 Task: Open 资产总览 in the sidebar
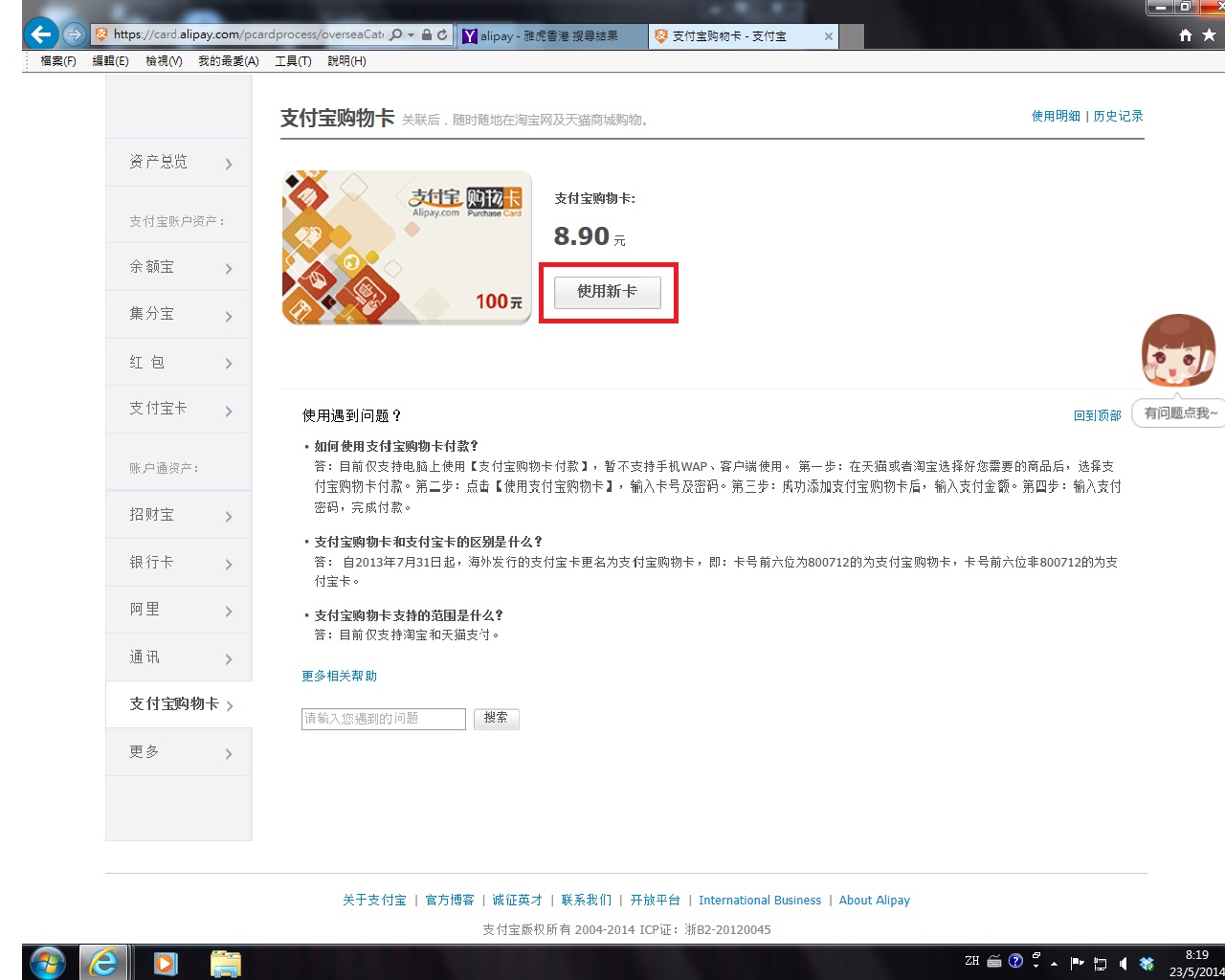click(179, 162)
